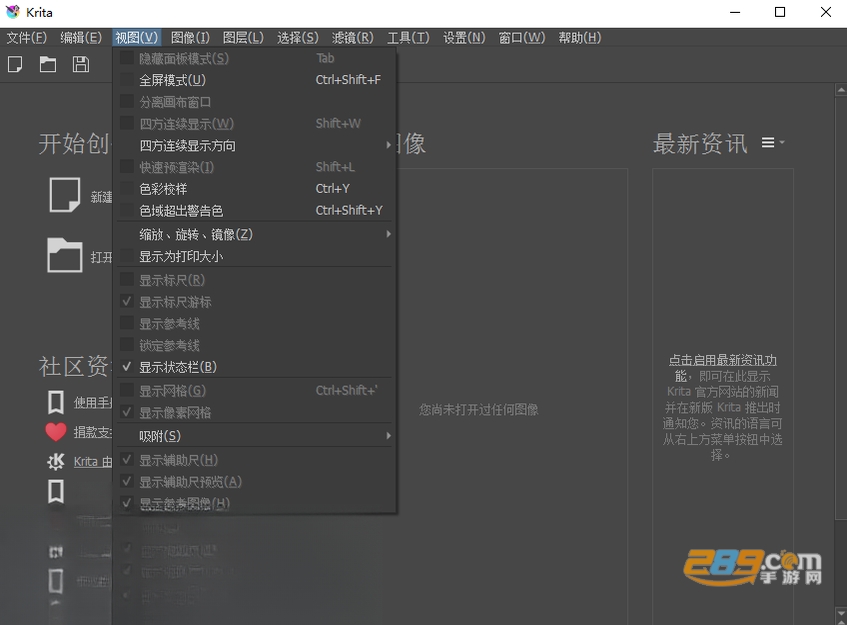Toggle 显示辅助尺(H) checkbox

pyautogui.click(x=126, y=460)
